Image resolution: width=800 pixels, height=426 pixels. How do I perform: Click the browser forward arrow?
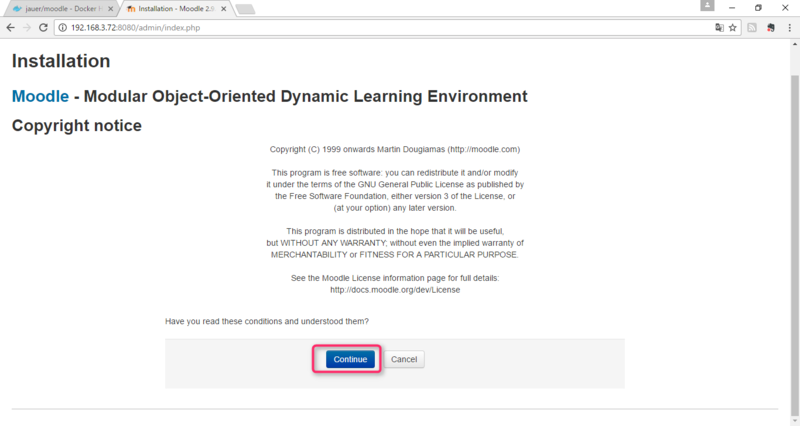click(x=27, y=28)
